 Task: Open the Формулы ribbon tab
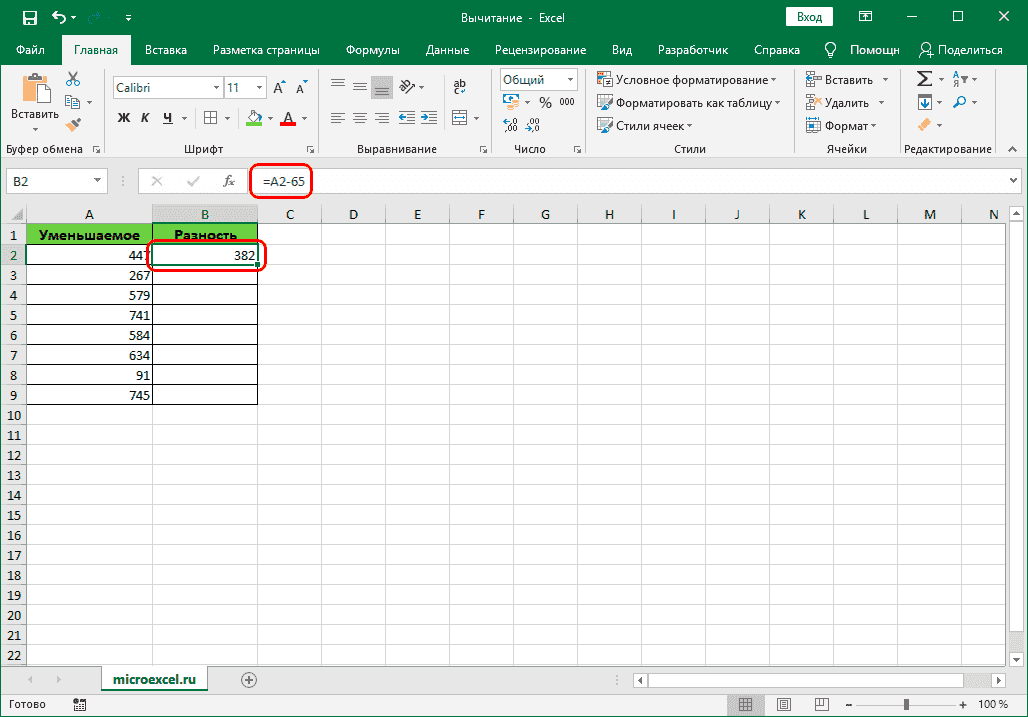tap(372, 50)
